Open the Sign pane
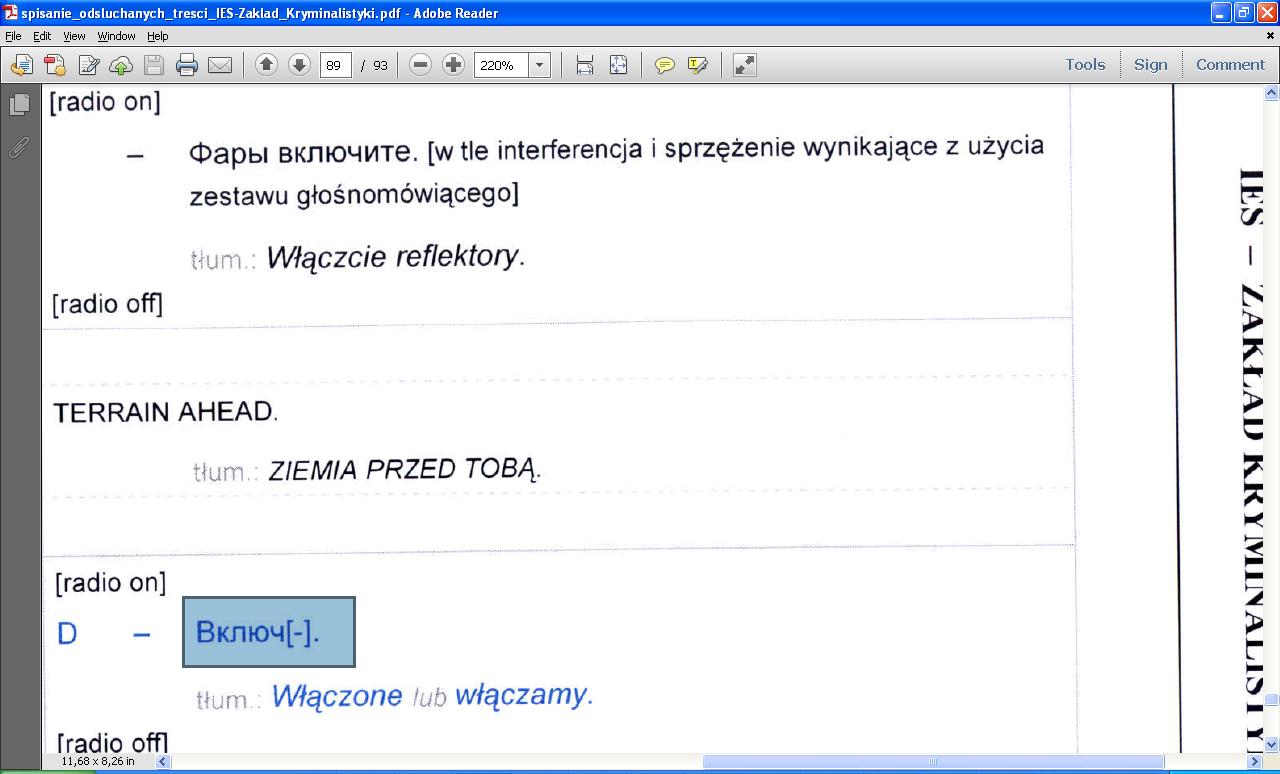1280x774 pixels. 1150,64
